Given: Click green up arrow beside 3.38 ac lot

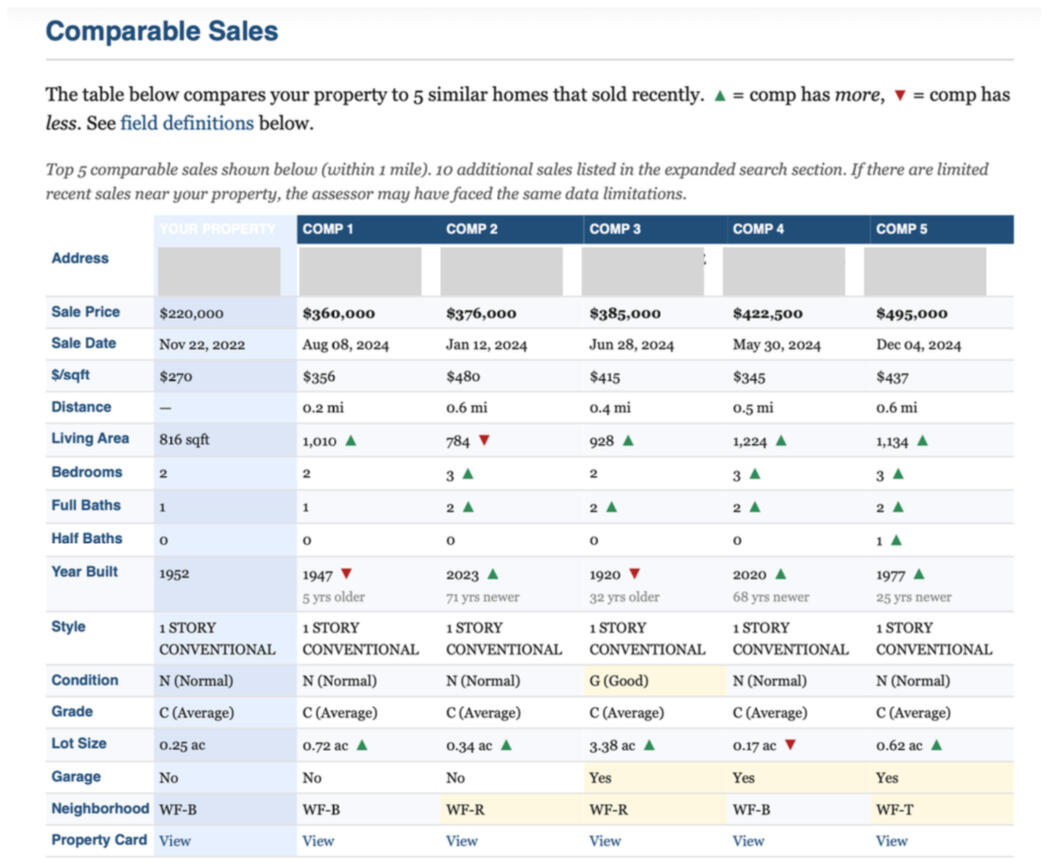Looking at the screenshot, I should point(650,746).
